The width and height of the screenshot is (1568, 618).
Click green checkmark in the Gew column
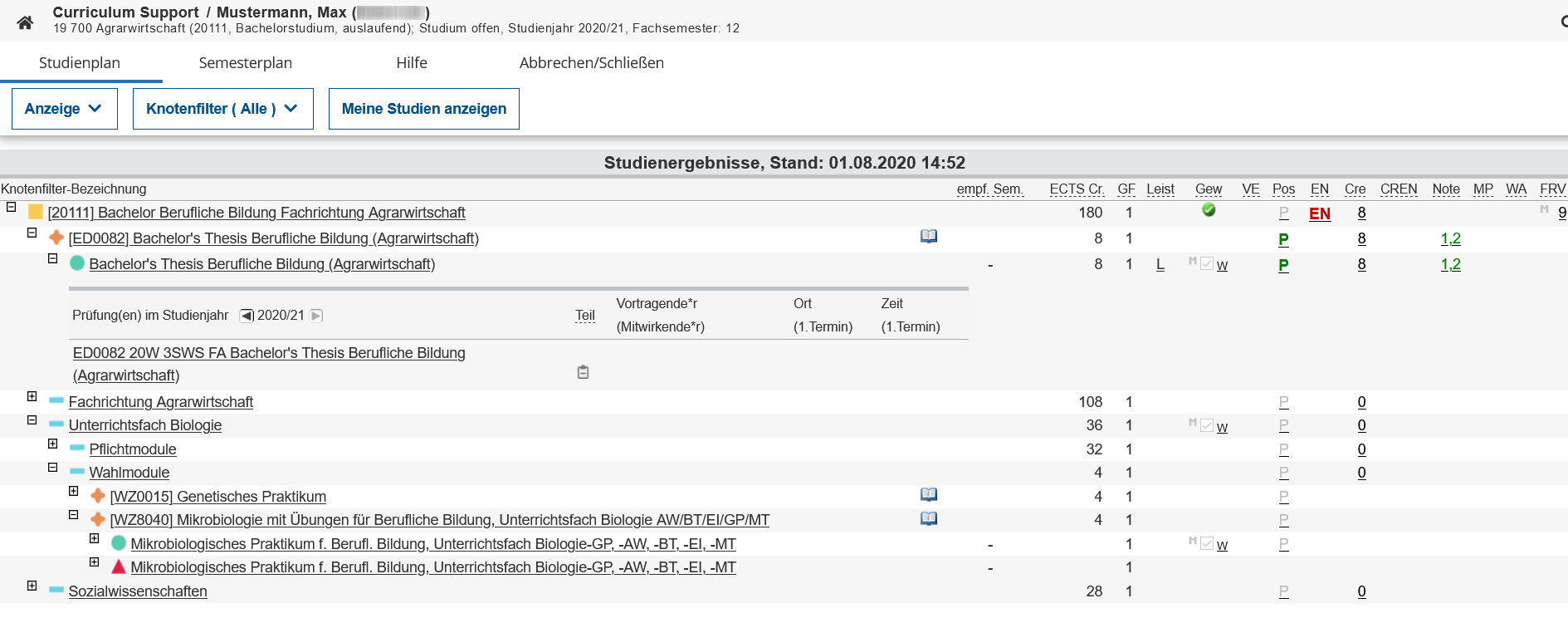pos(1209,210)
